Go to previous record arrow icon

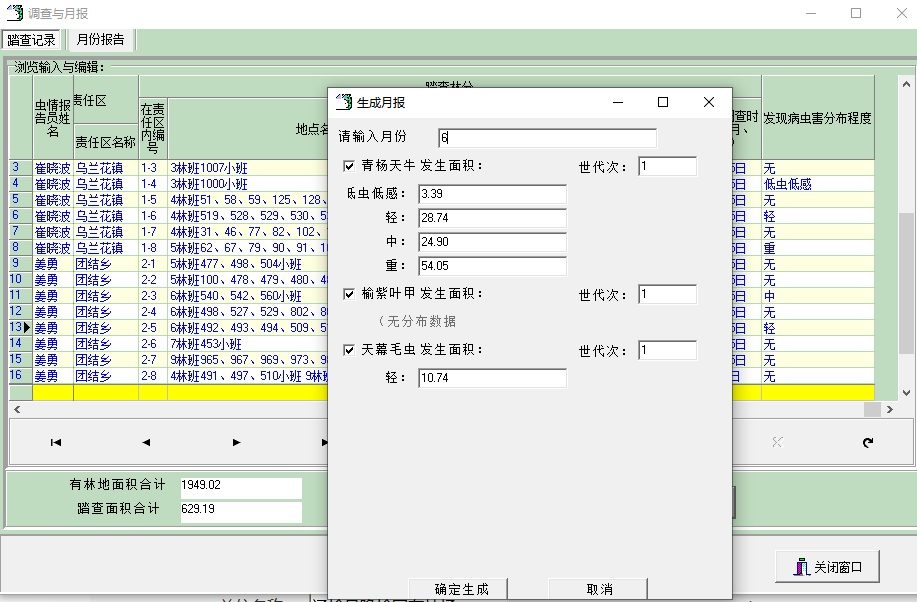point(146,442)
